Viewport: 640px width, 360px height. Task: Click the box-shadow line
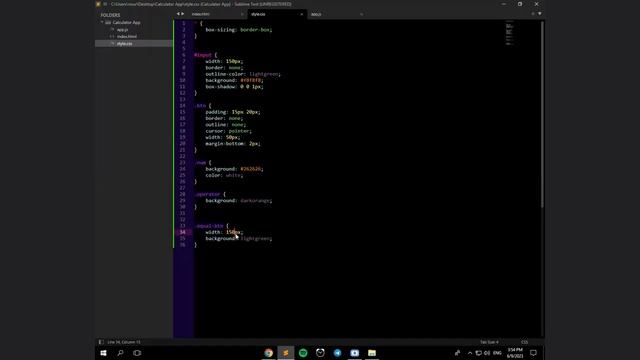pyautogui.click(x=234, y=87)
